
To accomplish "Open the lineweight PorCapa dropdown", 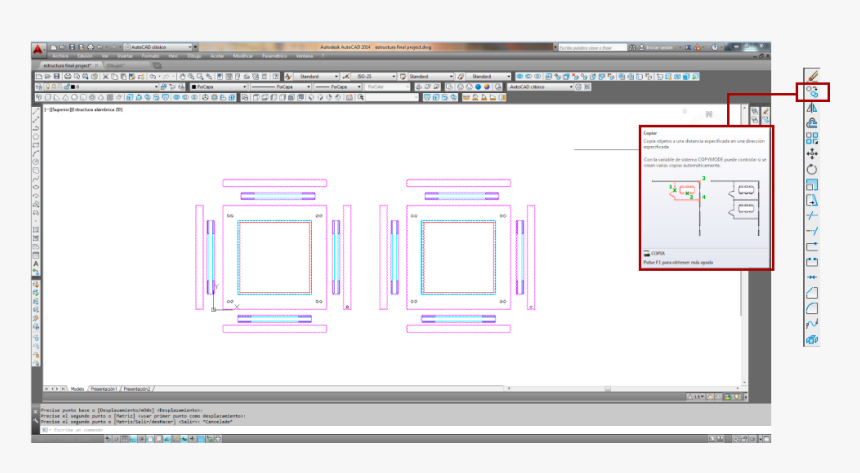I will pos(338,87).
